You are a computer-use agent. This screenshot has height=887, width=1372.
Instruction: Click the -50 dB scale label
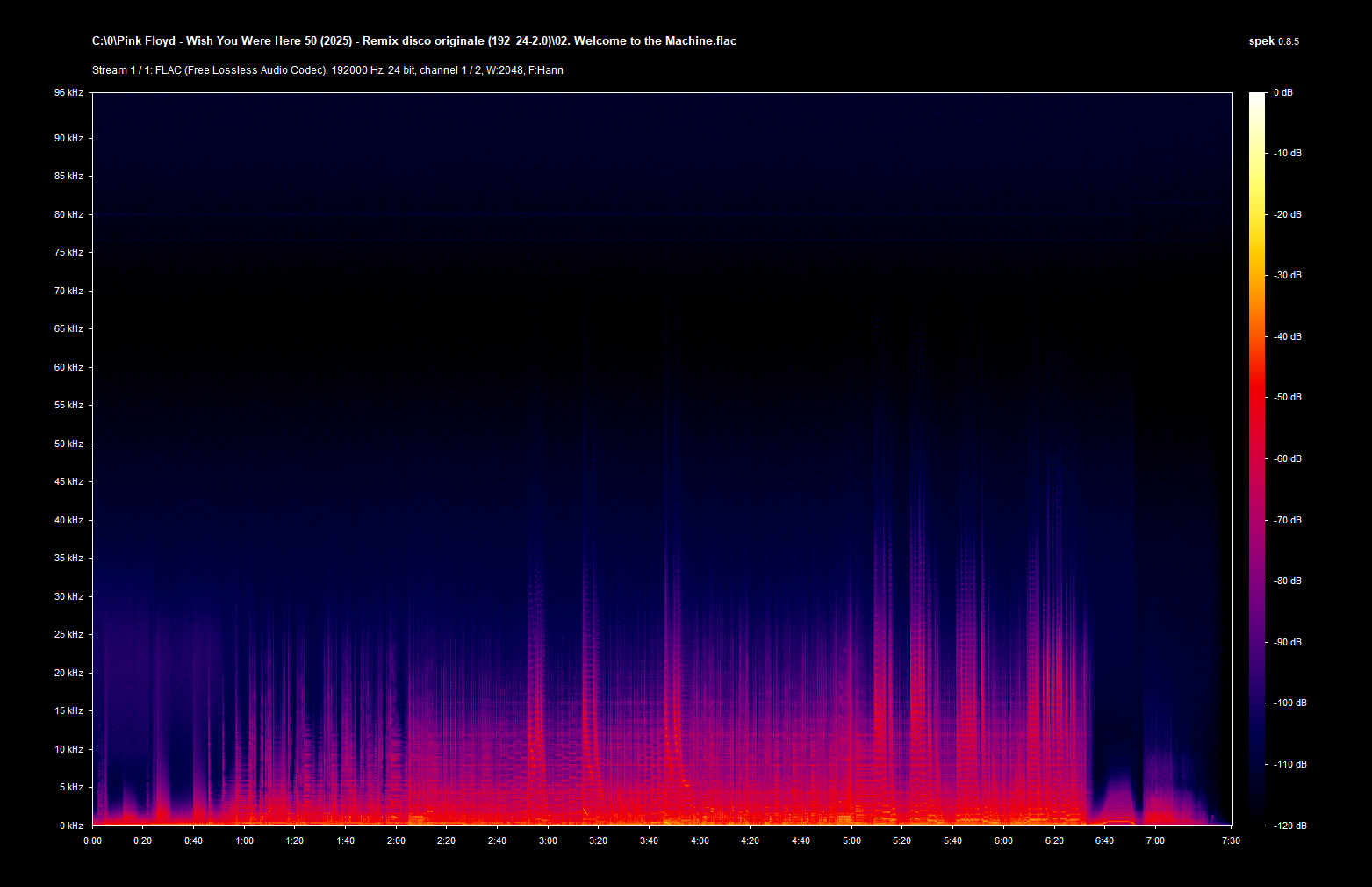click(x=1287, y=397)
